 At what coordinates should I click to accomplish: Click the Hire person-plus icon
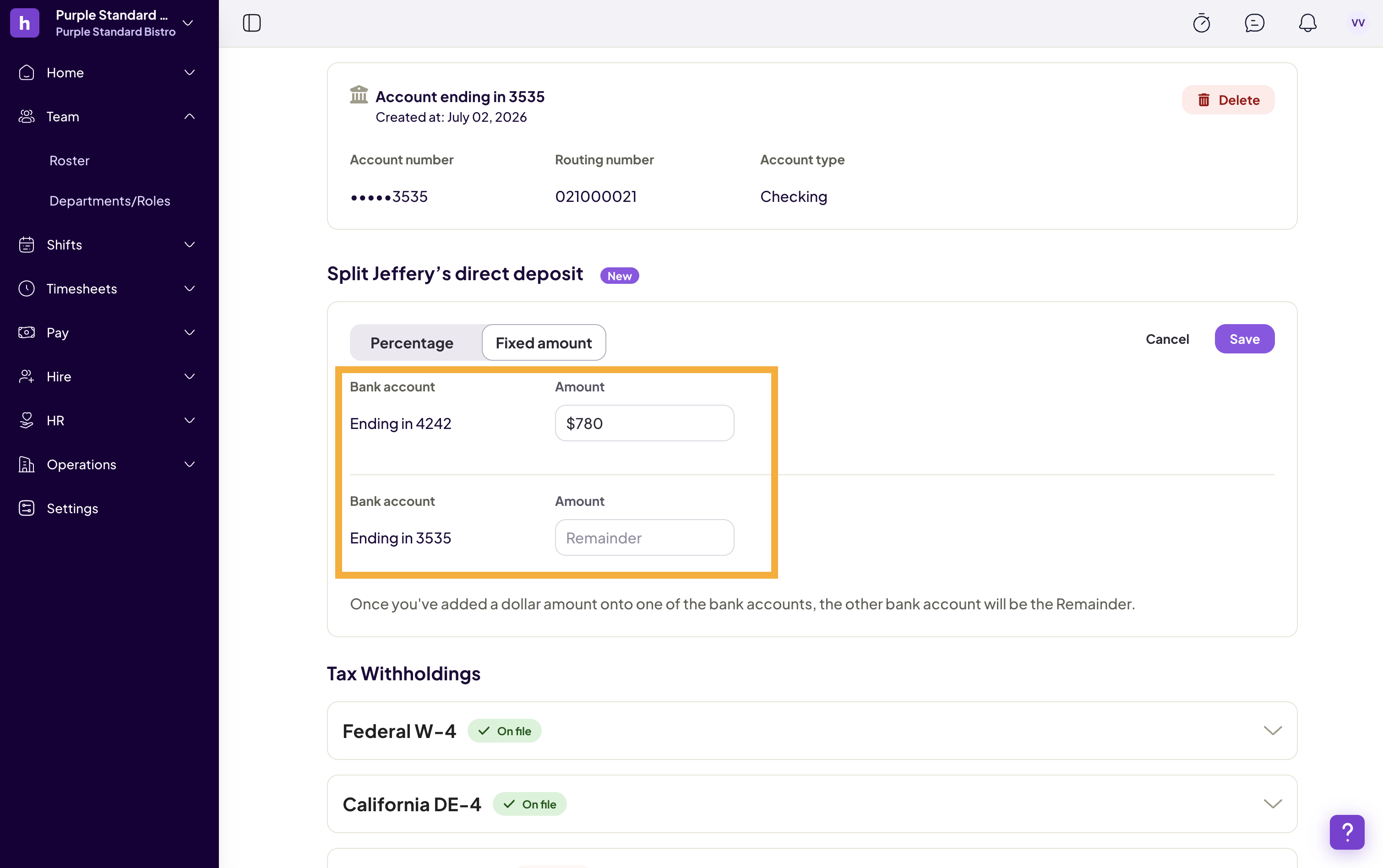point(27,377)
